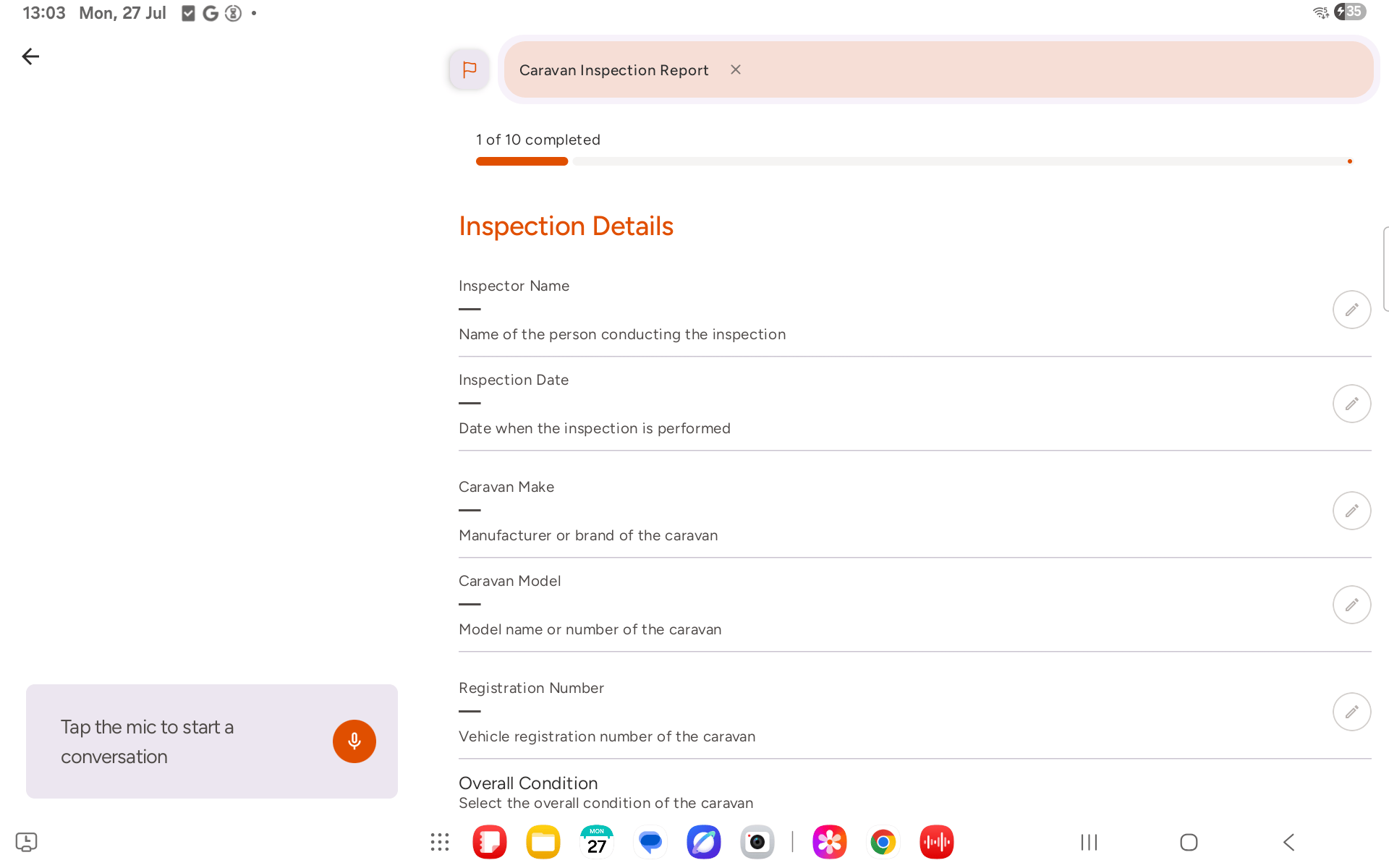The height and width of the screenshot is (868, 1389).
Task: Start conversation with the mic button
Action: (354, 741)
